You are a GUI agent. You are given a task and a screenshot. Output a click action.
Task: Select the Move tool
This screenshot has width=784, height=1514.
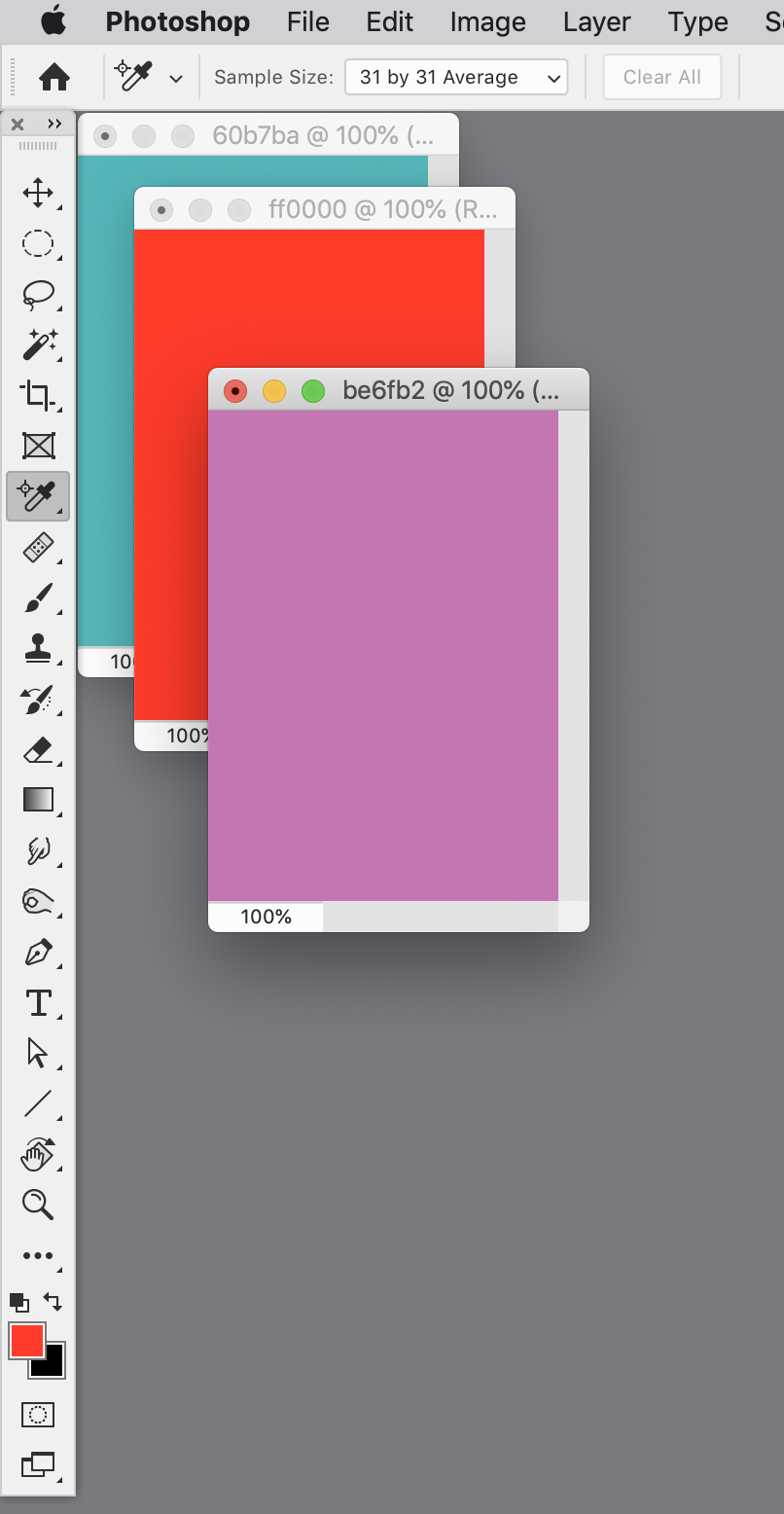[x=39, y=193]
